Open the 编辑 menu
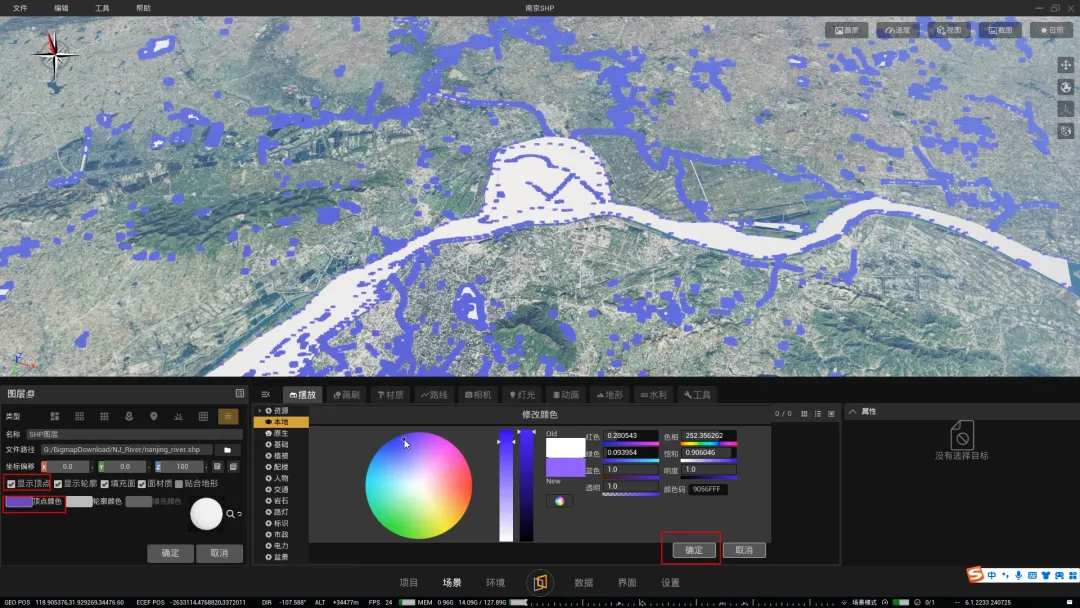This screenshot has height=608, width=1080. (x=61, y=8)
